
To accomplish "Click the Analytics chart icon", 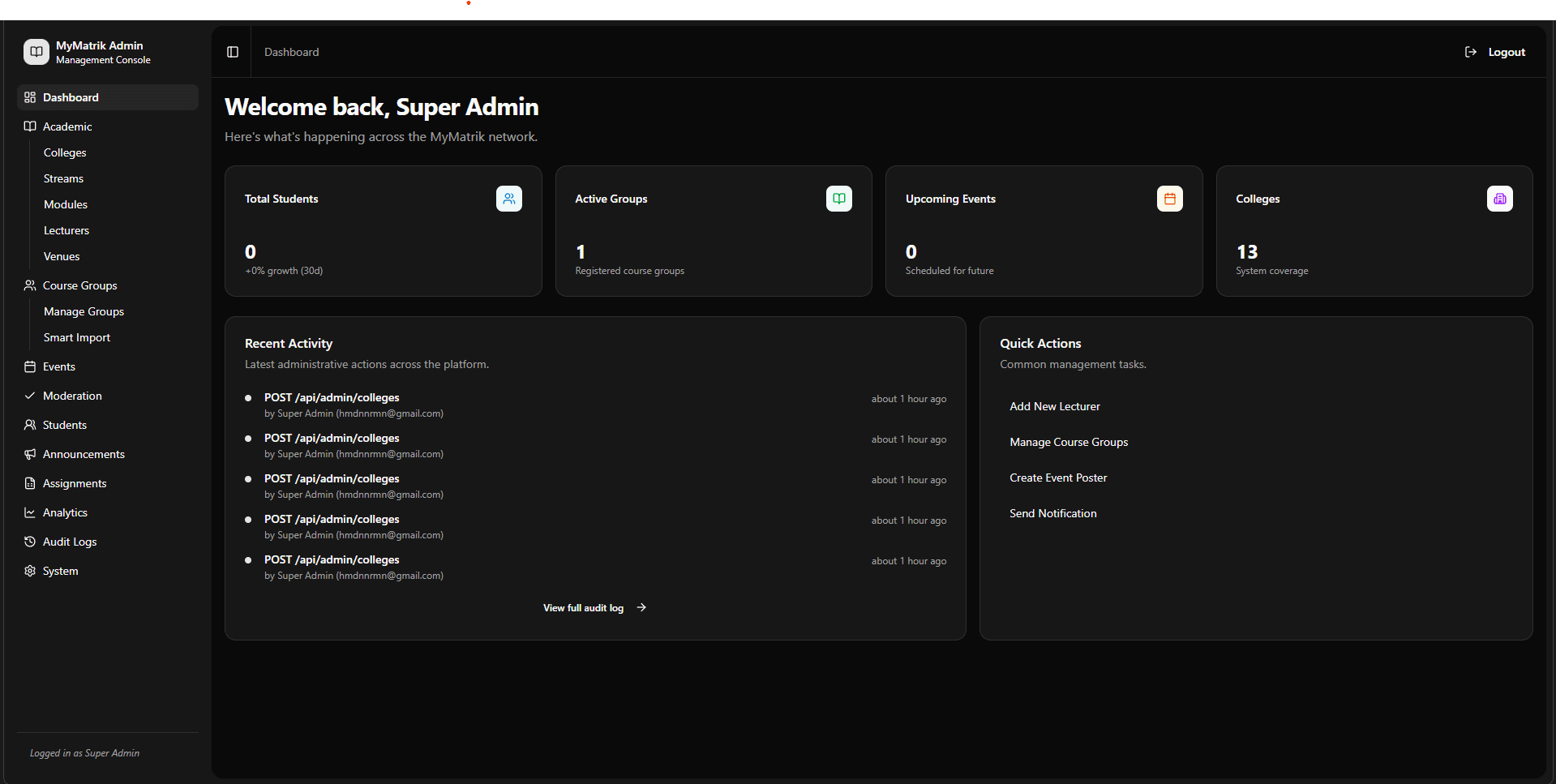I will (30, 512).
